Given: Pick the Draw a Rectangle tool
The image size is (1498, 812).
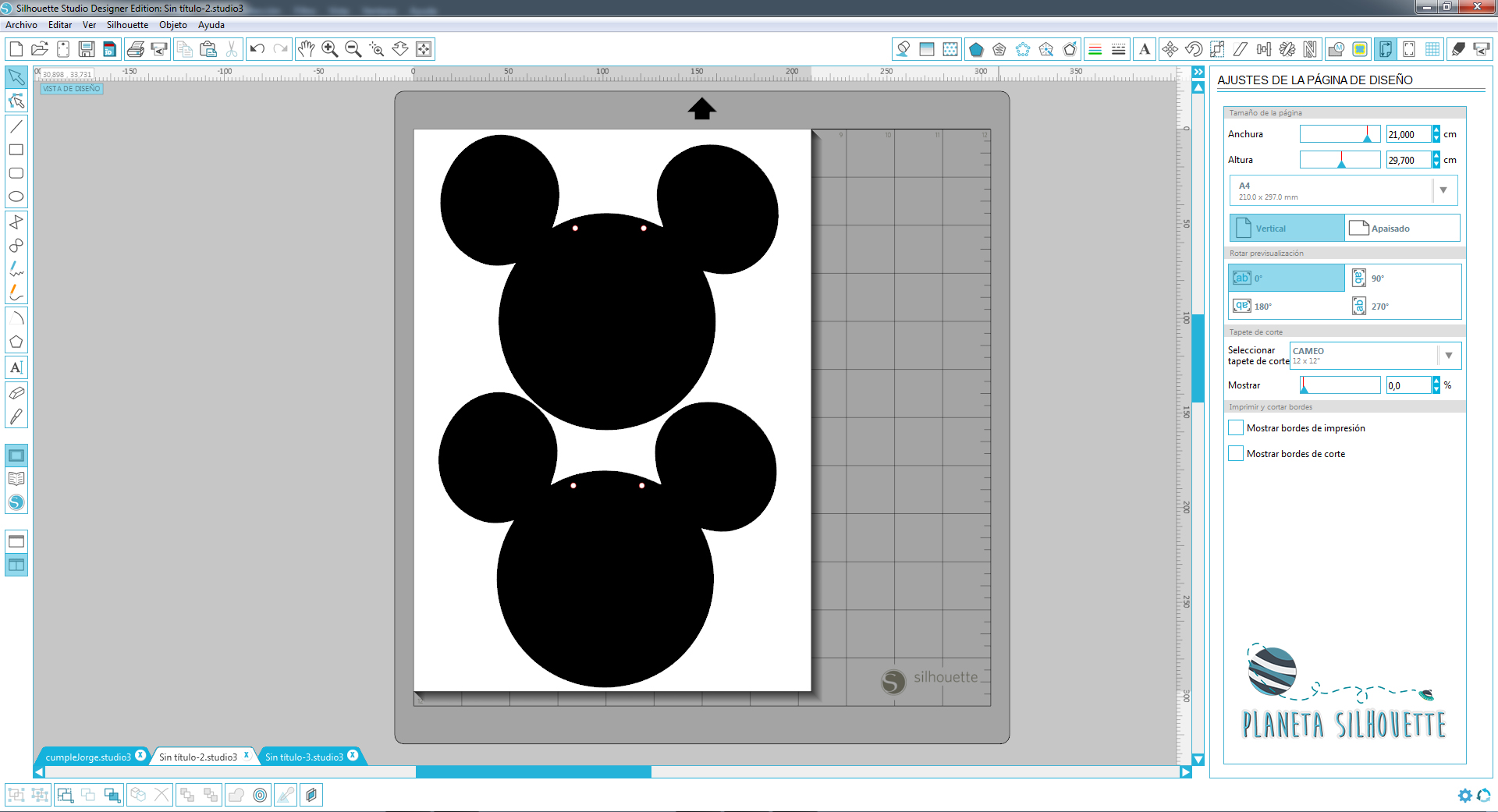Looking at the screenshot, I should [16, 150].
